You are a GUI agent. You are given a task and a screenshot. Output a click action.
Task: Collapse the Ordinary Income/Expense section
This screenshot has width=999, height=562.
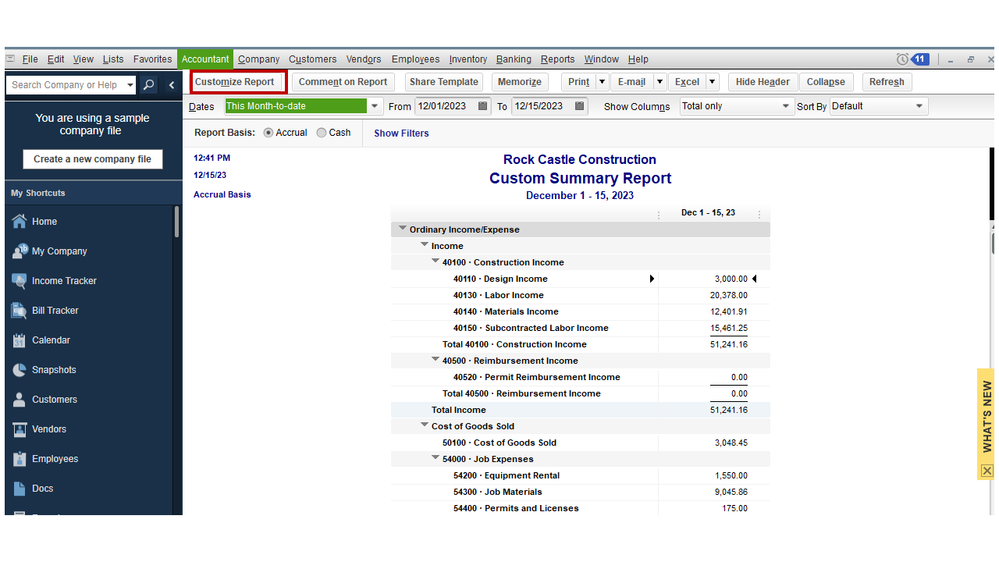coord(402,229)
